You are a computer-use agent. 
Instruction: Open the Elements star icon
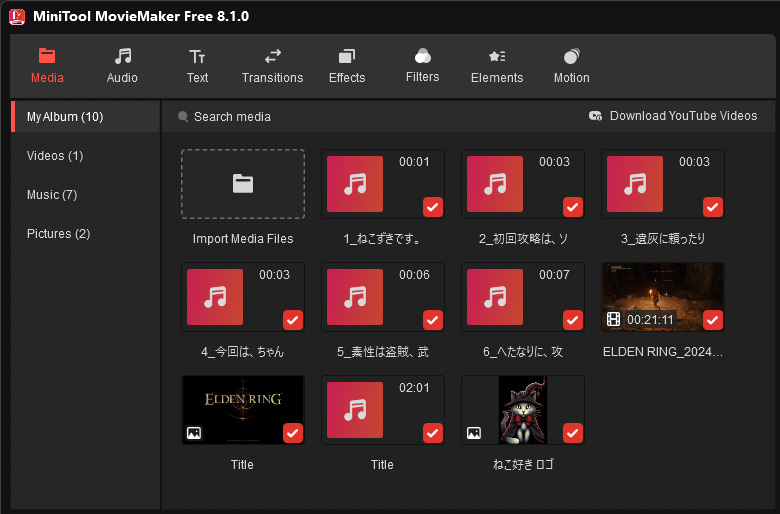[497, 56]
